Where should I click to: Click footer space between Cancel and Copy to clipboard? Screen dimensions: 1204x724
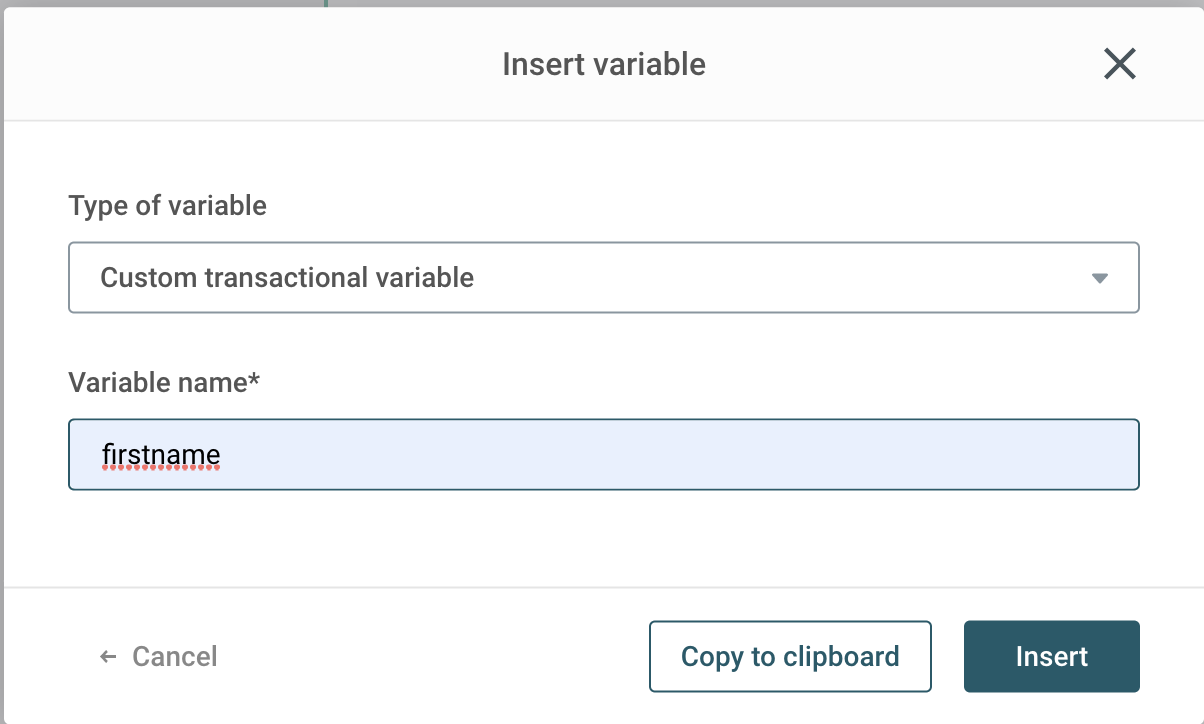[x=430, y=657]
